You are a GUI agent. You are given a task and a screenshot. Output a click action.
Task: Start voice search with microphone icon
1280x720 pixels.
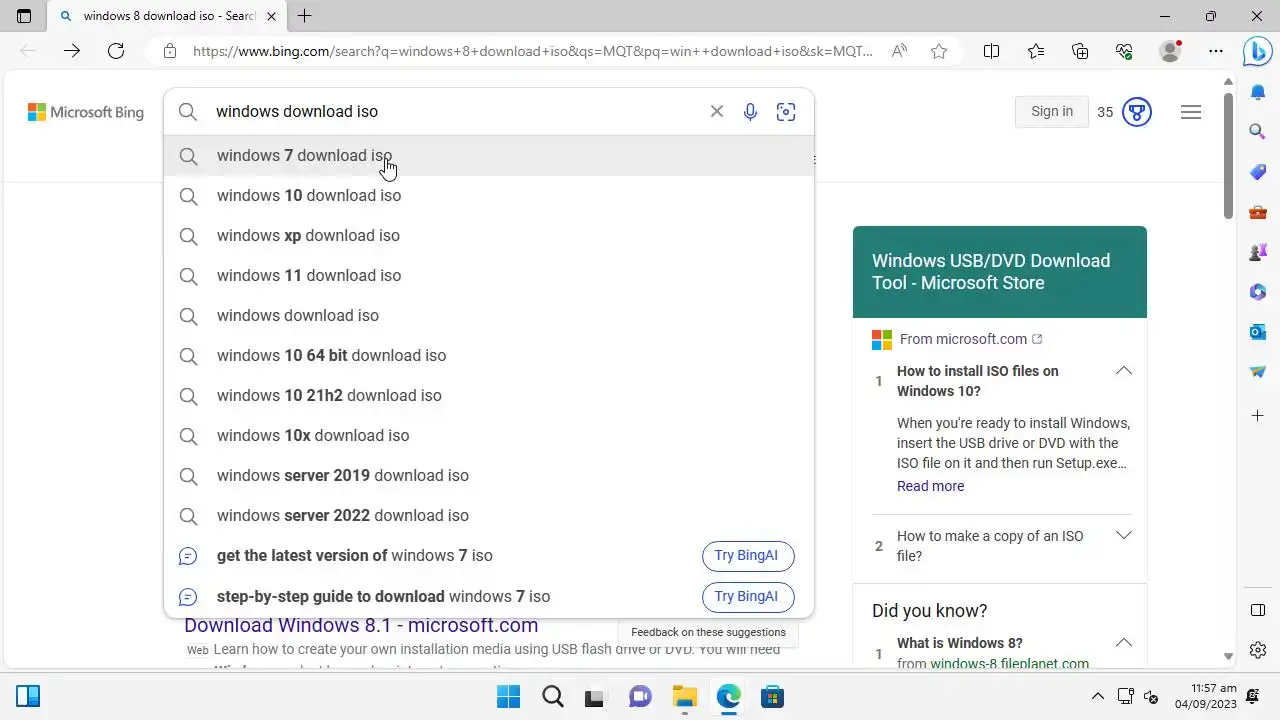[750, 112]
